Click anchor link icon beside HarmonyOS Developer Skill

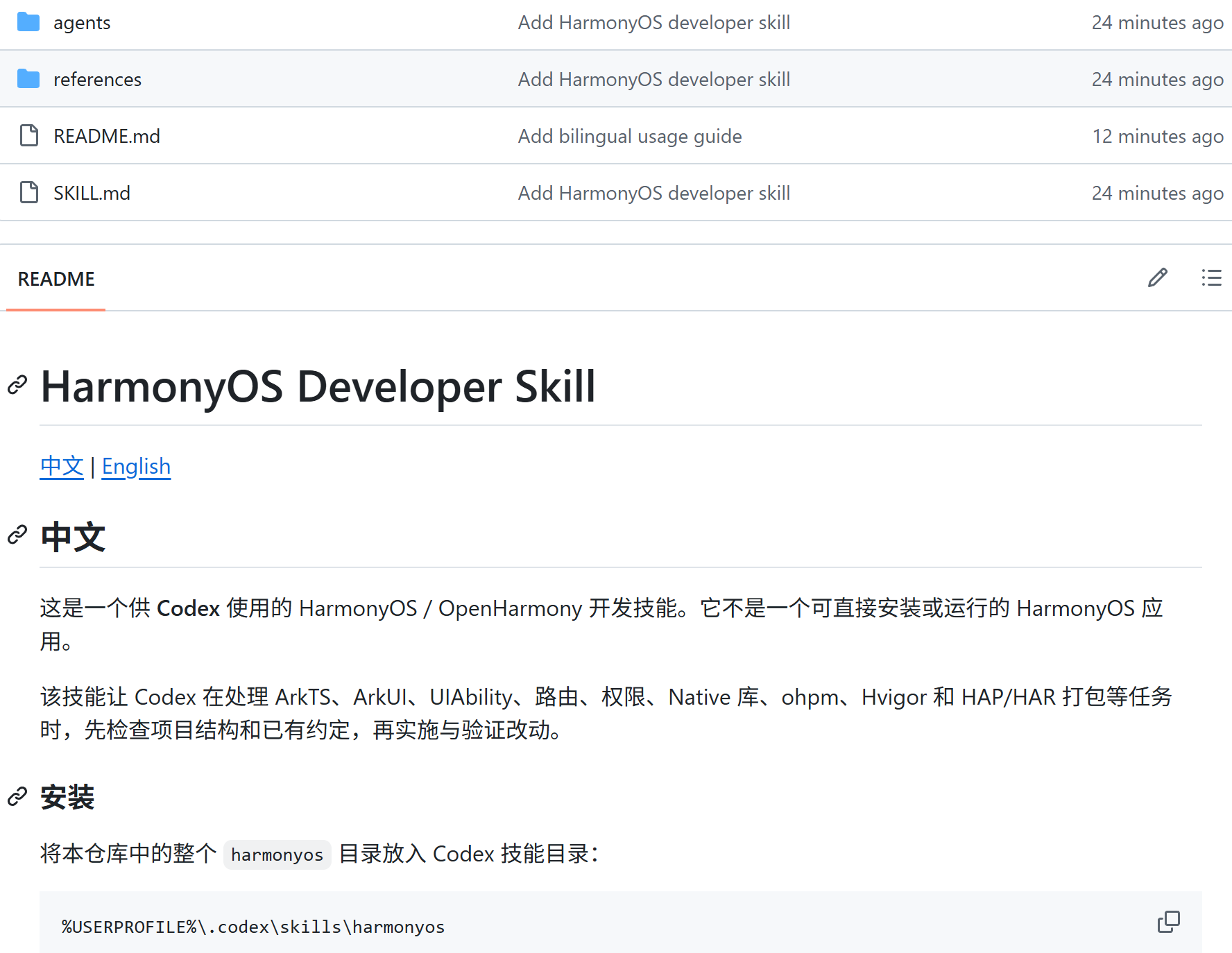point(17,385)
